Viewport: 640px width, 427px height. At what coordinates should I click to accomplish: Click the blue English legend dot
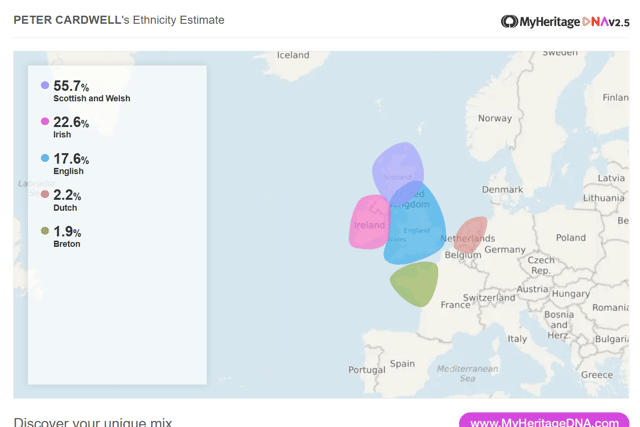pos(45,158)
